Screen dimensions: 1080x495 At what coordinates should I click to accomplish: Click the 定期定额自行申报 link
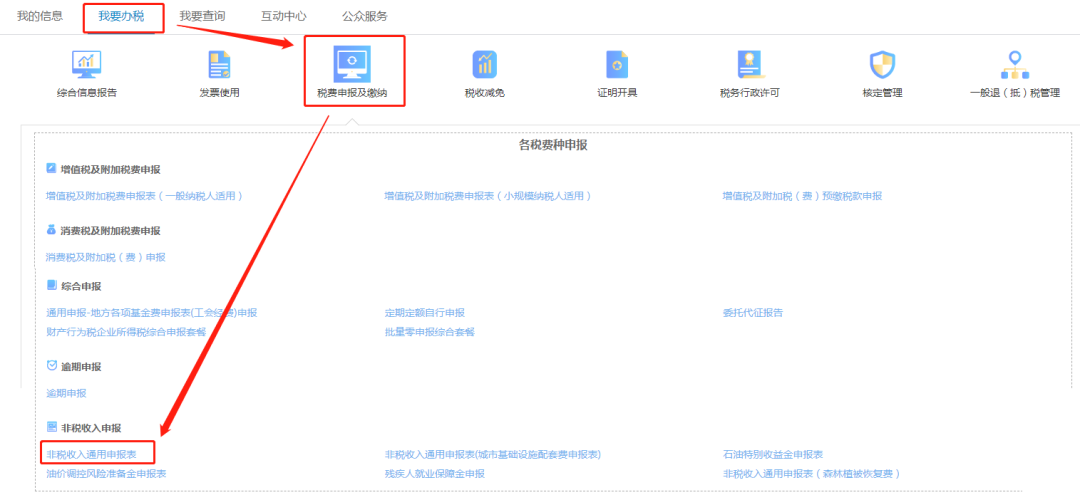pyautogui.click(x=425, y=313)
